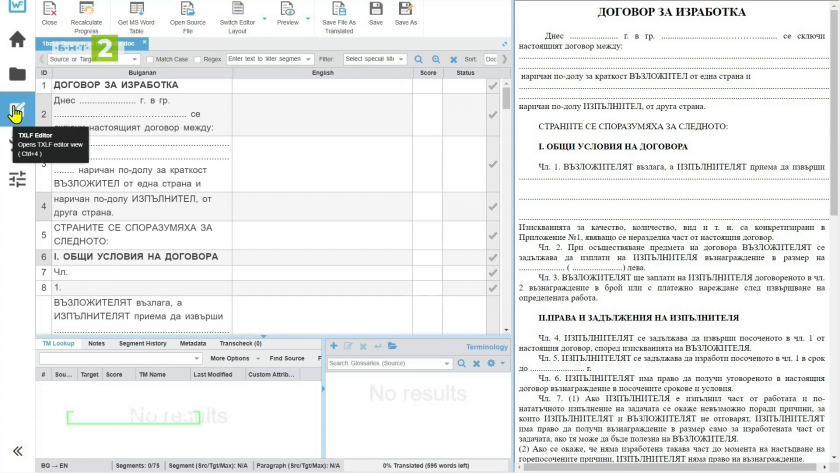This screenshot has width=840, height=473.
Task: Enable the Match Case checkbox
Action: 150,60
